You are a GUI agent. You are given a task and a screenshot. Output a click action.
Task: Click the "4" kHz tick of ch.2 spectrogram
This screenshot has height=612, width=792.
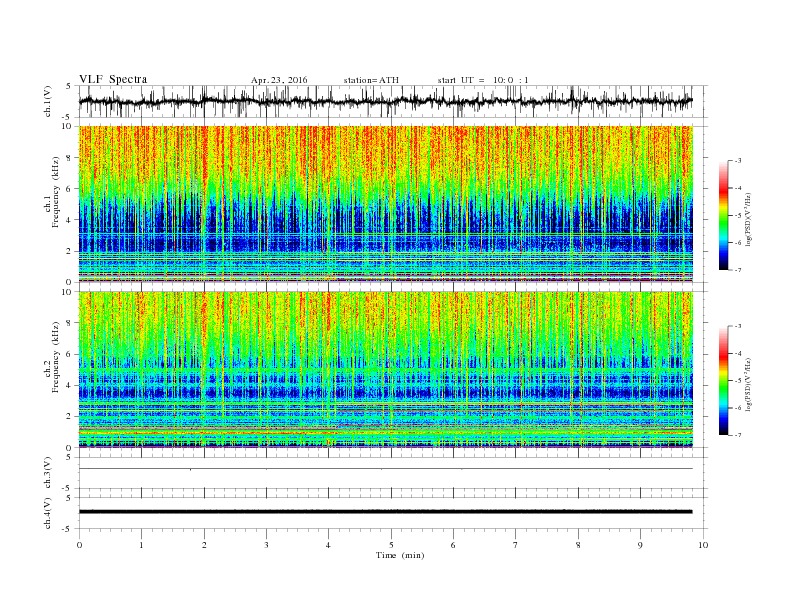pyautogui.click(x=70, y=385)
